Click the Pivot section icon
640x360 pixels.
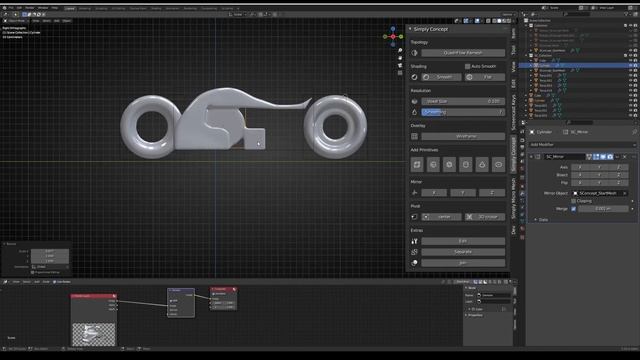pyautogui.click(x=415, y=217)
